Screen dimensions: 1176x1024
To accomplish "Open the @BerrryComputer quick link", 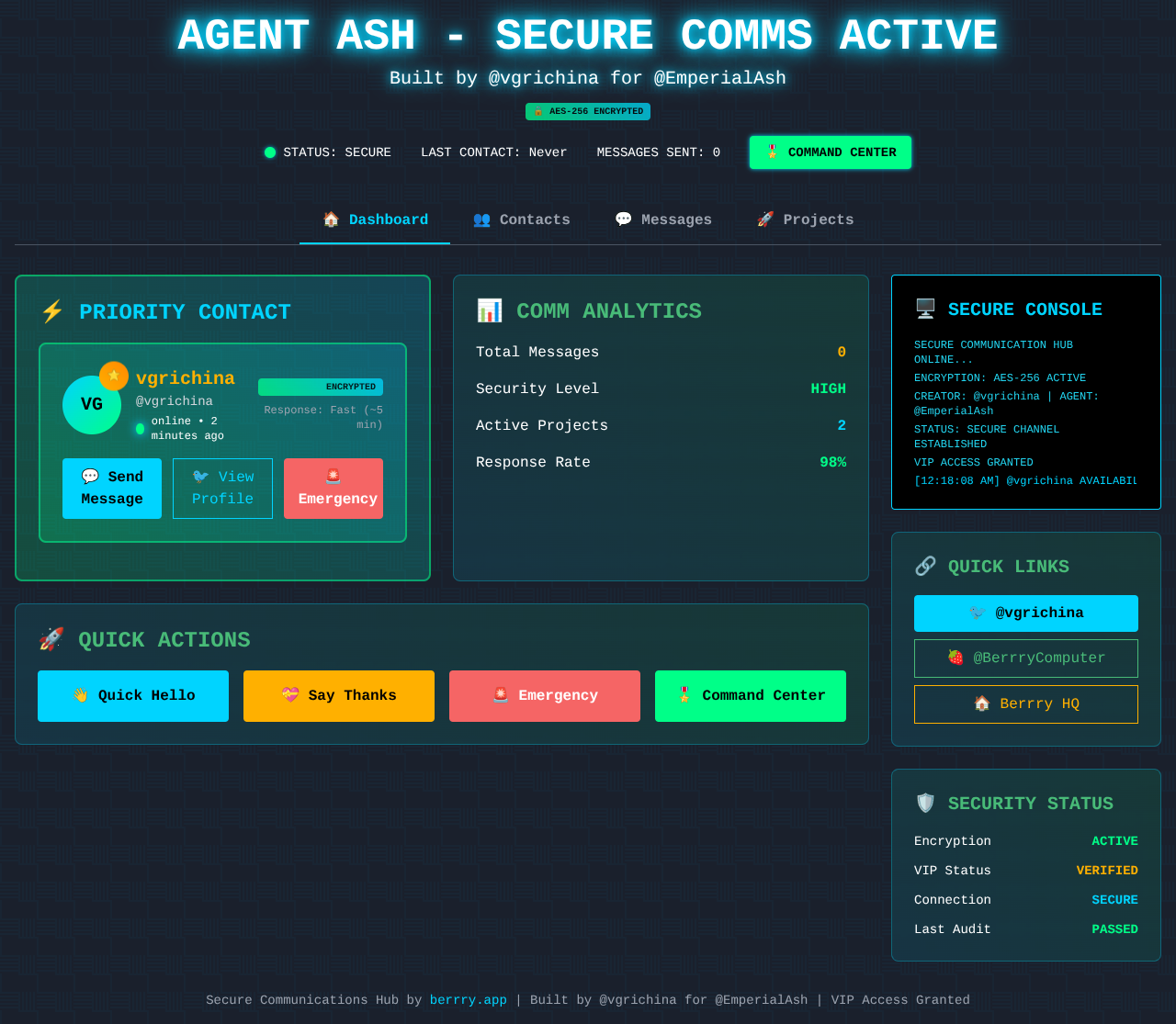I will [1025, 658].
